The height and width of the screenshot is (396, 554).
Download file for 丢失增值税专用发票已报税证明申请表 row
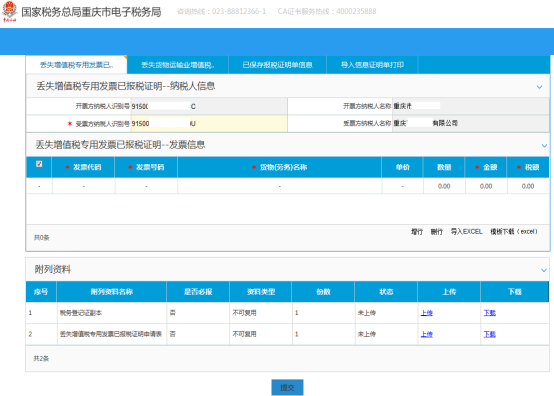point(489,334)
